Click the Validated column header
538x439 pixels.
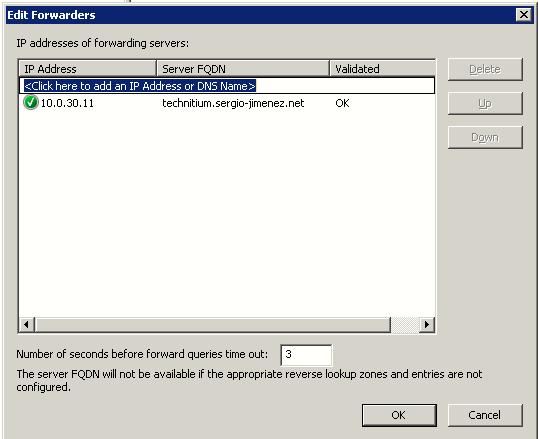click(x=383, y=68)
